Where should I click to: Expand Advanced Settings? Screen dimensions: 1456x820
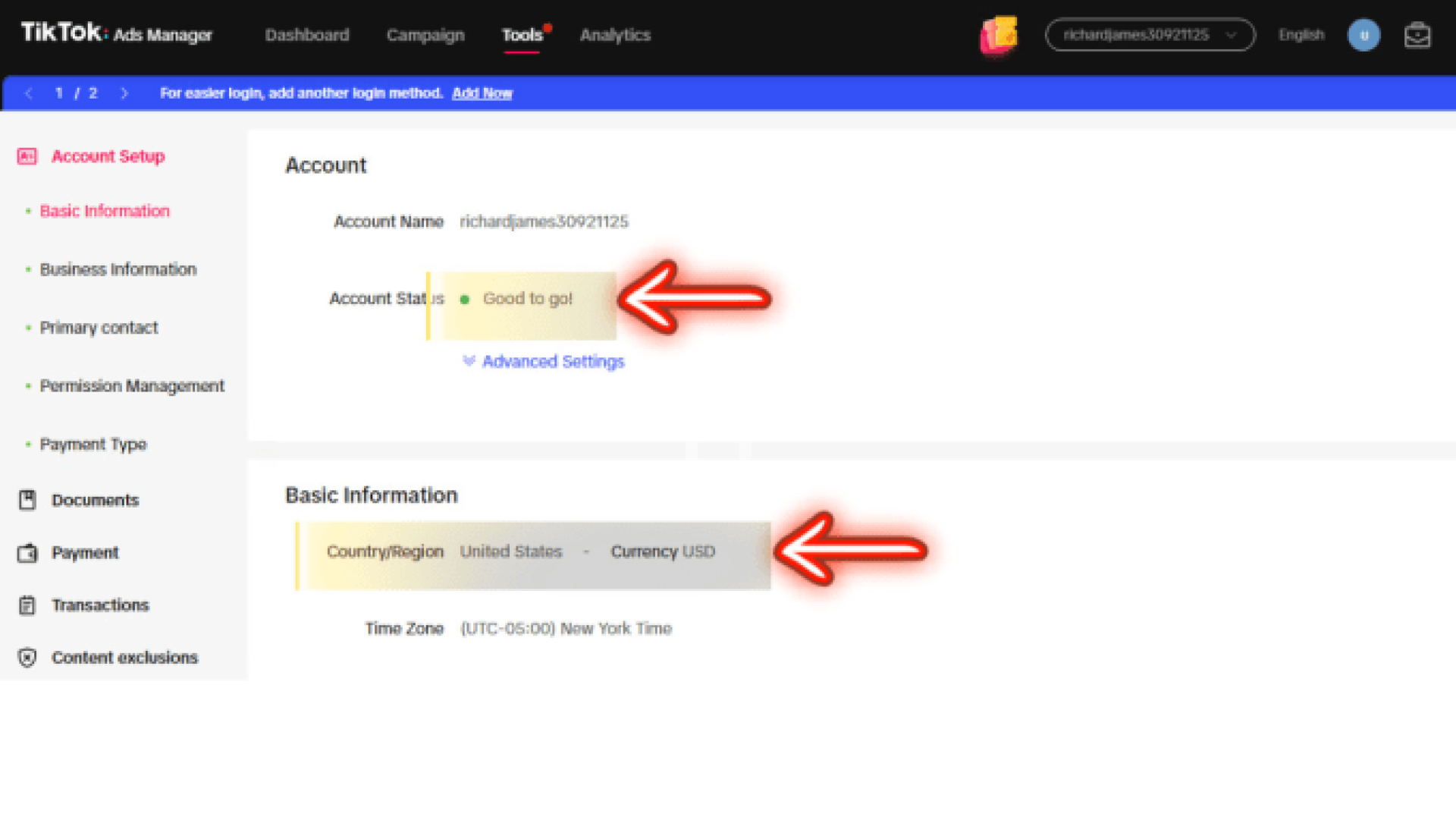pyautogui.click(x=544, y=362)
